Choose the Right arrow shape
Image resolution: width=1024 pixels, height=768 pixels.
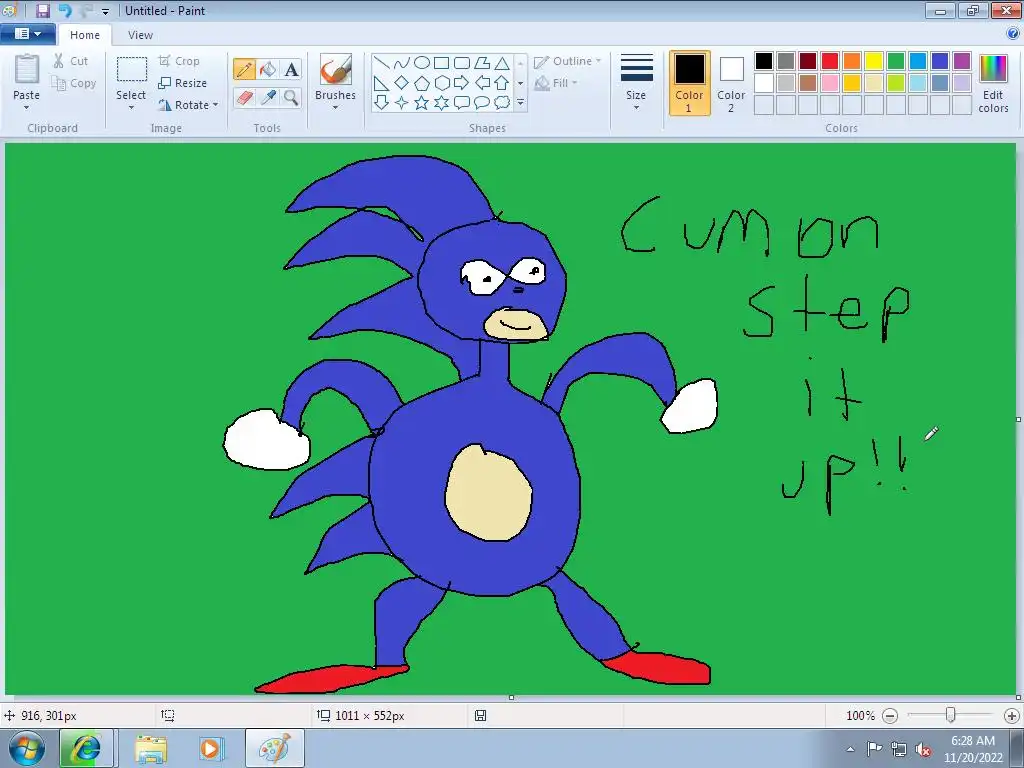pyautogui.click(x=462, y=83)
